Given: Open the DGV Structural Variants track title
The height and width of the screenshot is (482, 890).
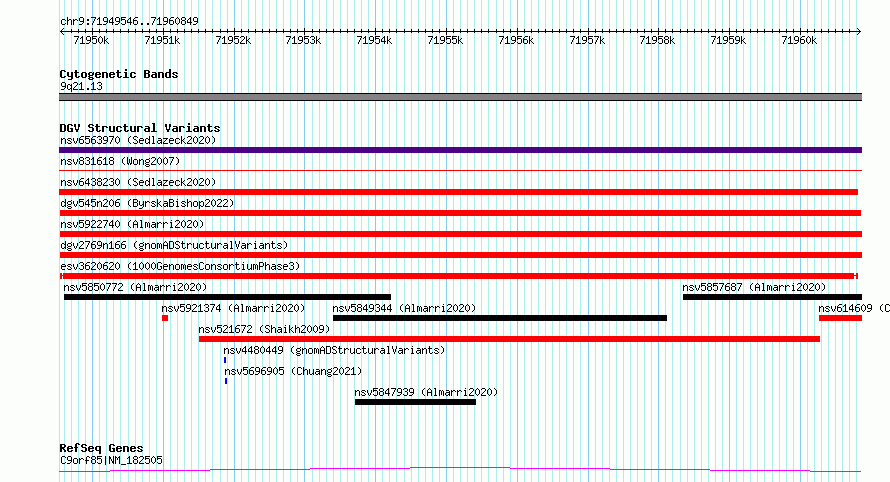Looking at the screenshot, I should (x=140, y=128).
